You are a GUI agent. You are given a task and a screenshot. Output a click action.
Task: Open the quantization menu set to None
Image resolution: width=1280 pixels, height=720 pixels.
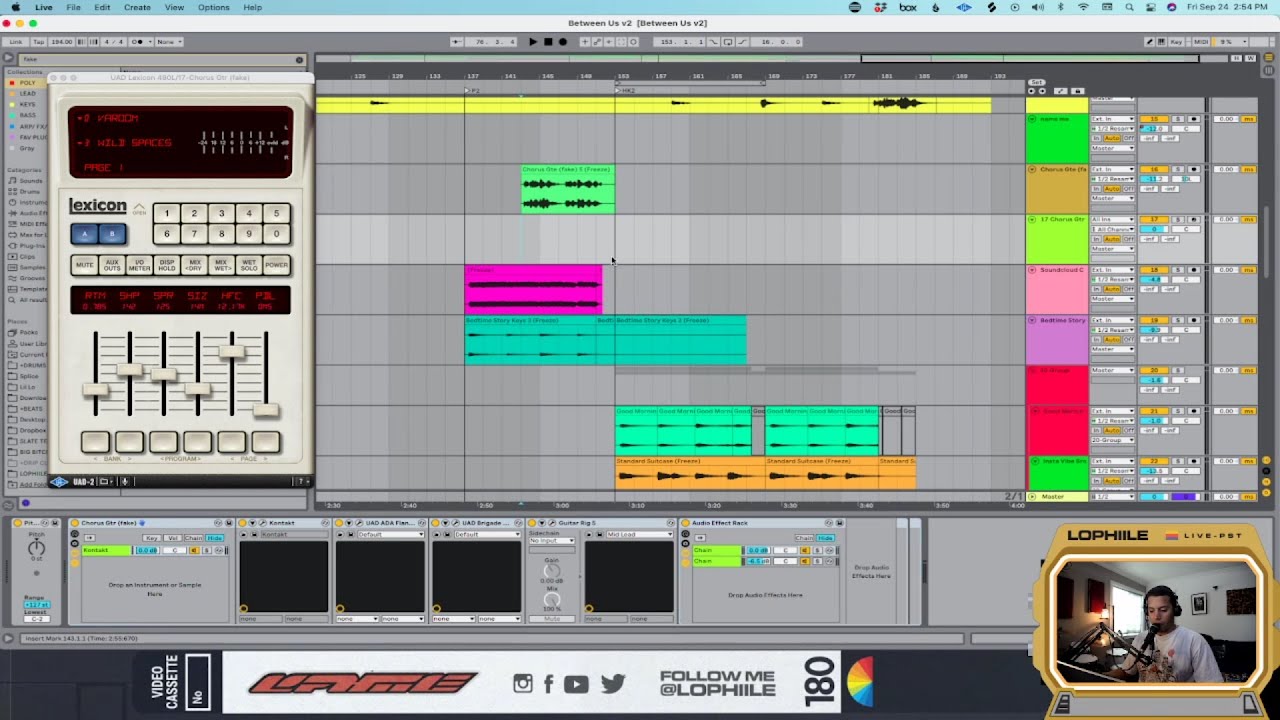pos(168,42)
